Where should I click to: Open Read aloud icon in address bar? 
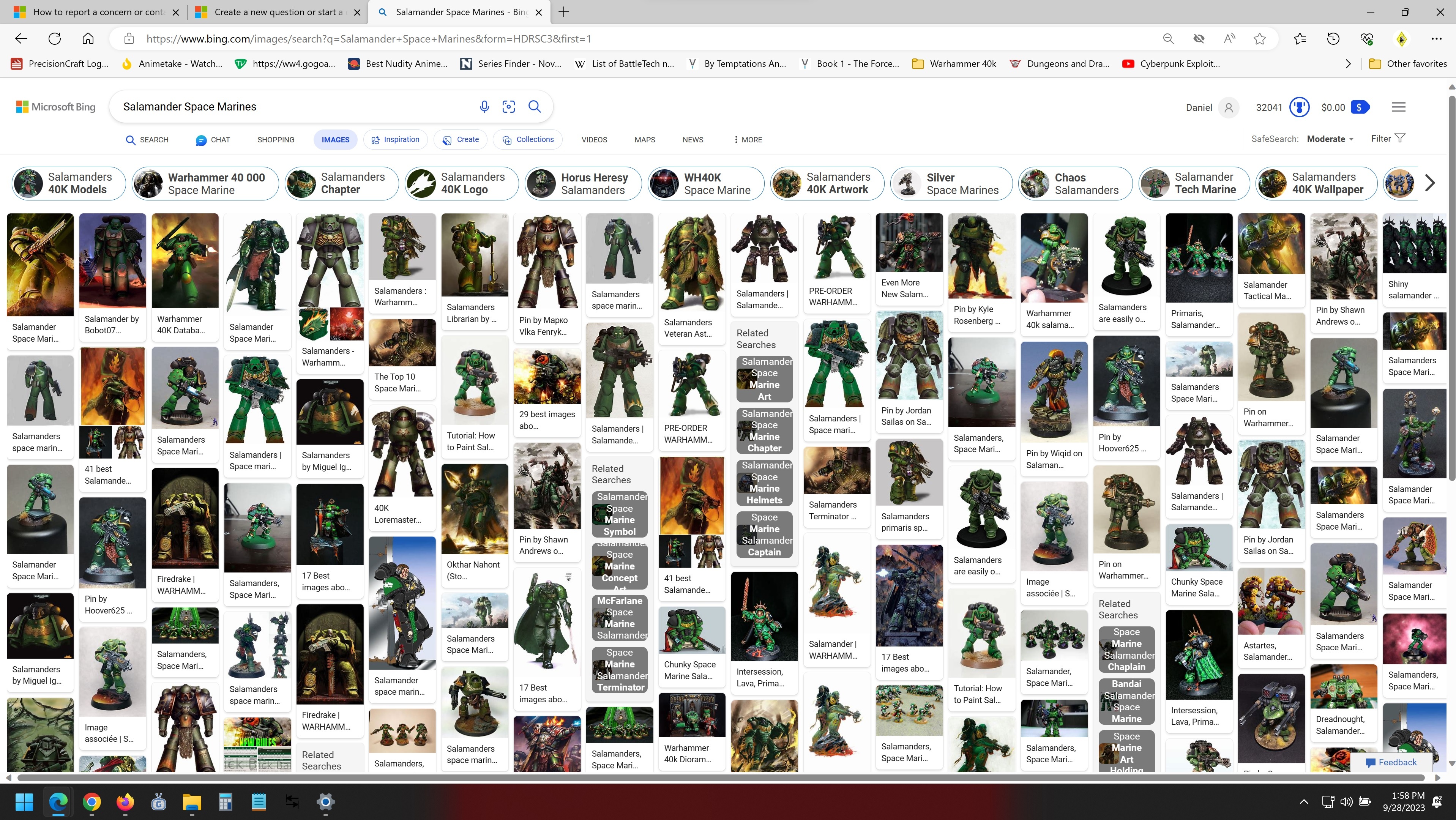click(1229, 39)
